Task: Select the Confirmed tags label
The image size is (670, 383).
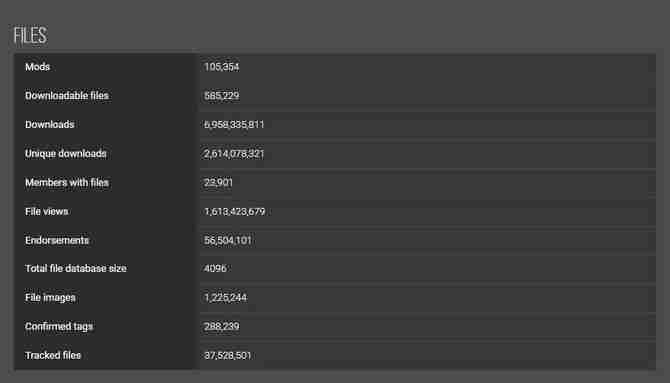Action: pyautogui.click(x=59, y=327)
